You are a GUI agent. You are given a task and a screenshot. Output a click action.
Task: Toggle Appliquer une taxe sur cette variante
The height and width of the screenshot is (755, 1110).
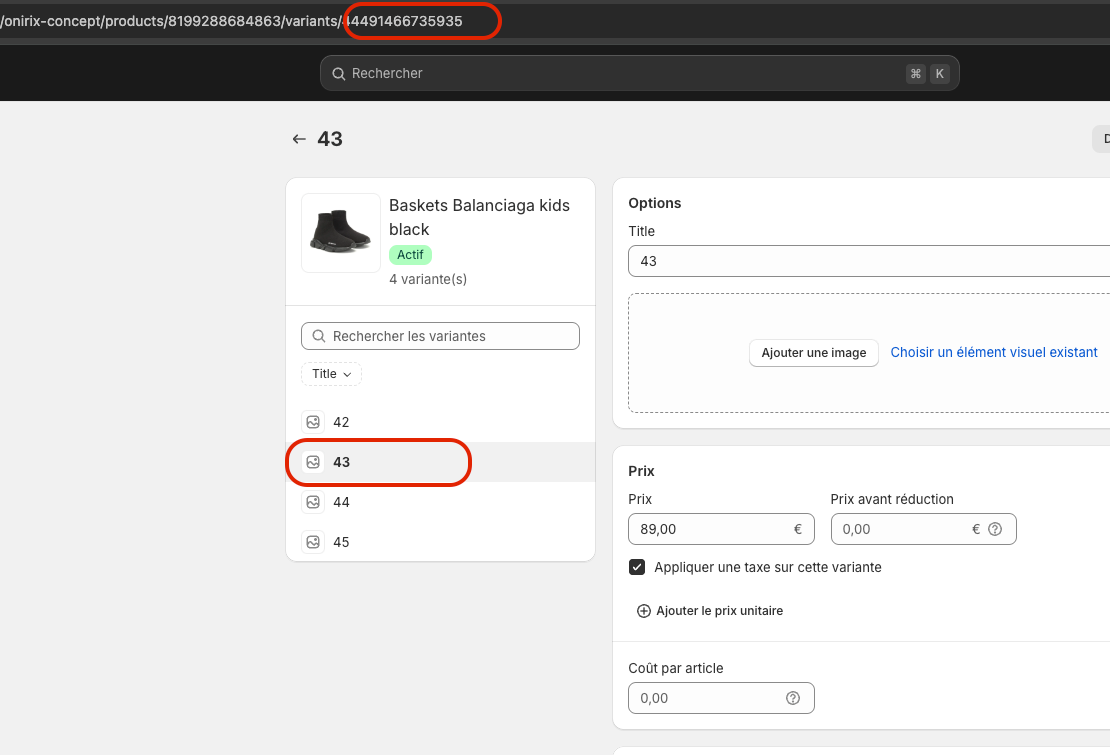637,567
